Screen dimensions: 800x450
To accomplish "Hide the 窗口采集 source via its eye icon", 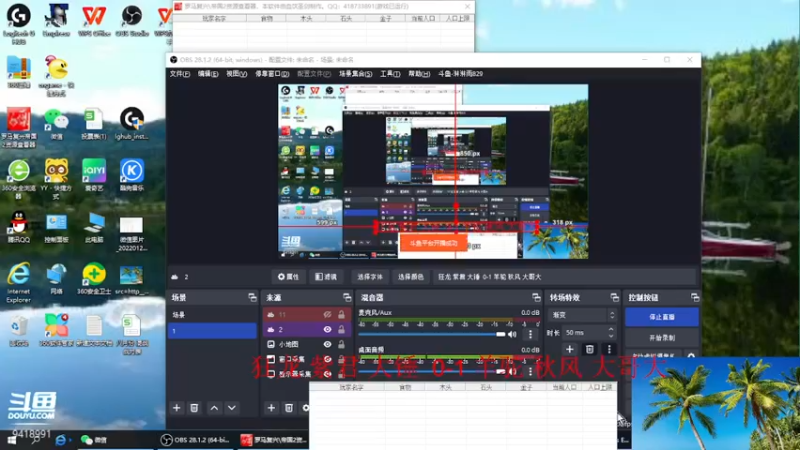I will click(x=328, y=359).
